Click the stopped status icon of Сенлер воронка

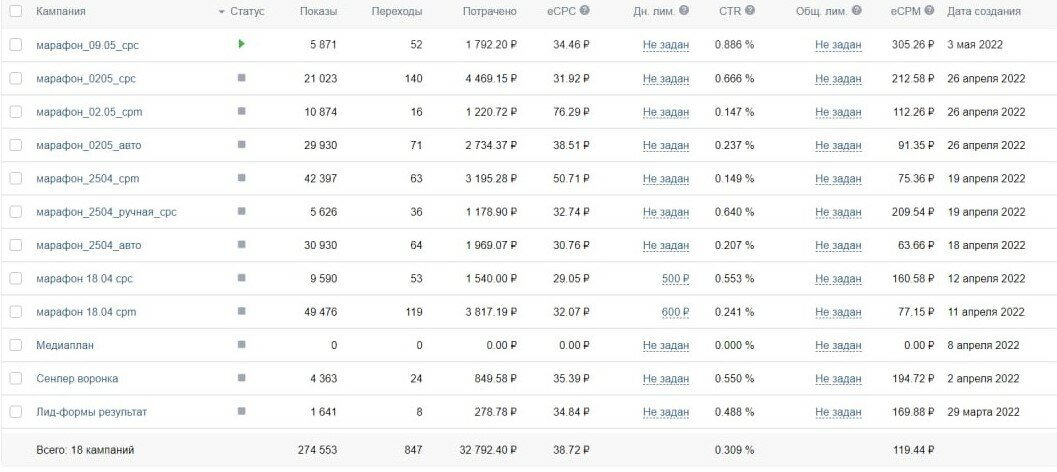click(x=241, y=378)
